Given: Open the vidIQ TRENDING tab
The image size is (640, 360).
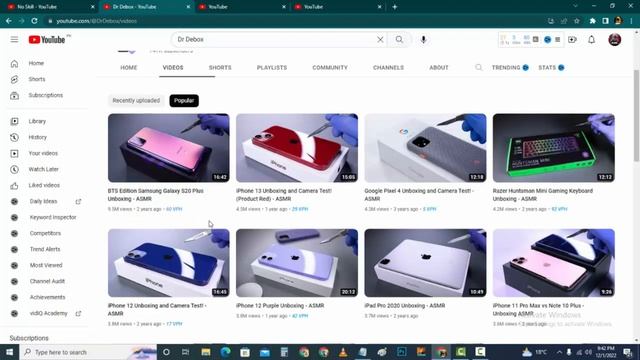Looking at the screenshot, I should click(x=510, y=67).
